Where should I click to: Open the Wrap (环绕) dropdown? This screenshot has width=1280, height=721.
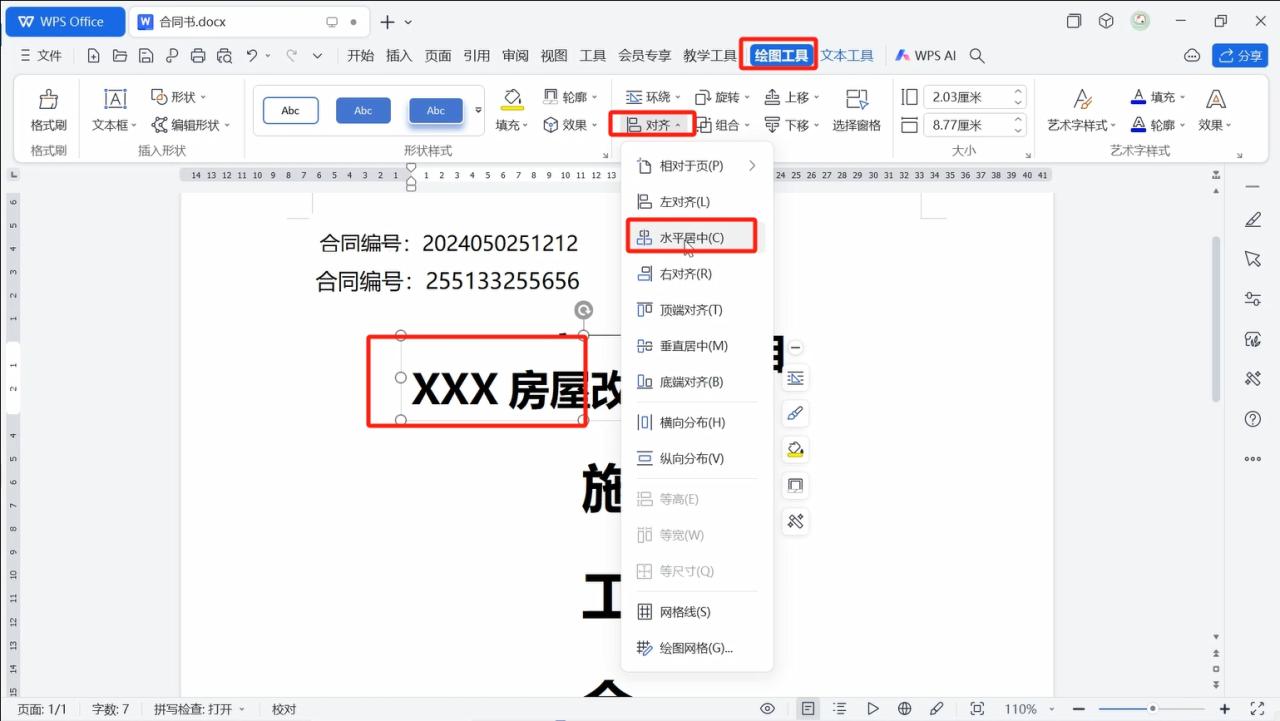click(654, 97)
